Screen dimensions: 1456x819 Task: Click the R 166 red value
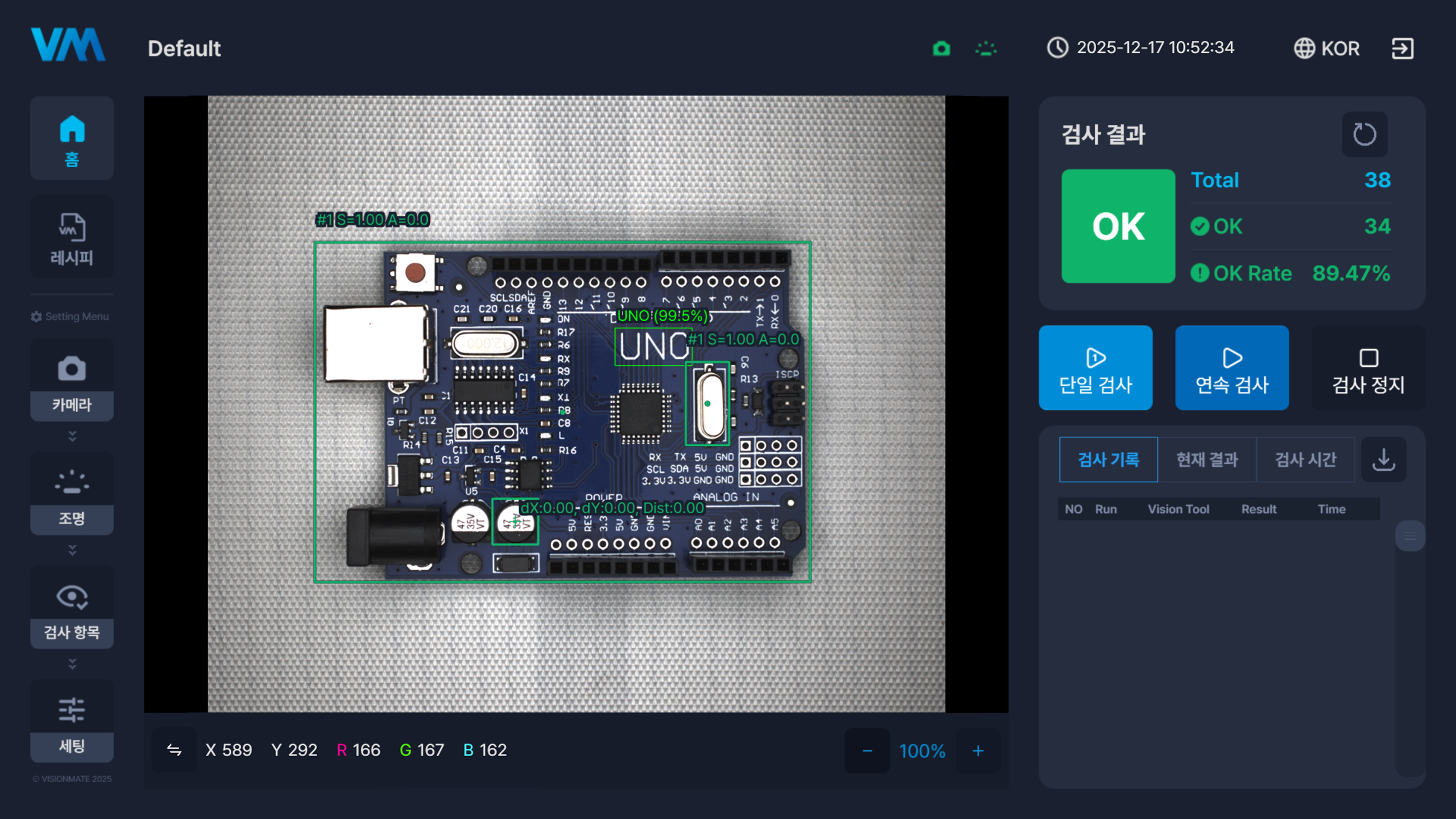(358, 750)
